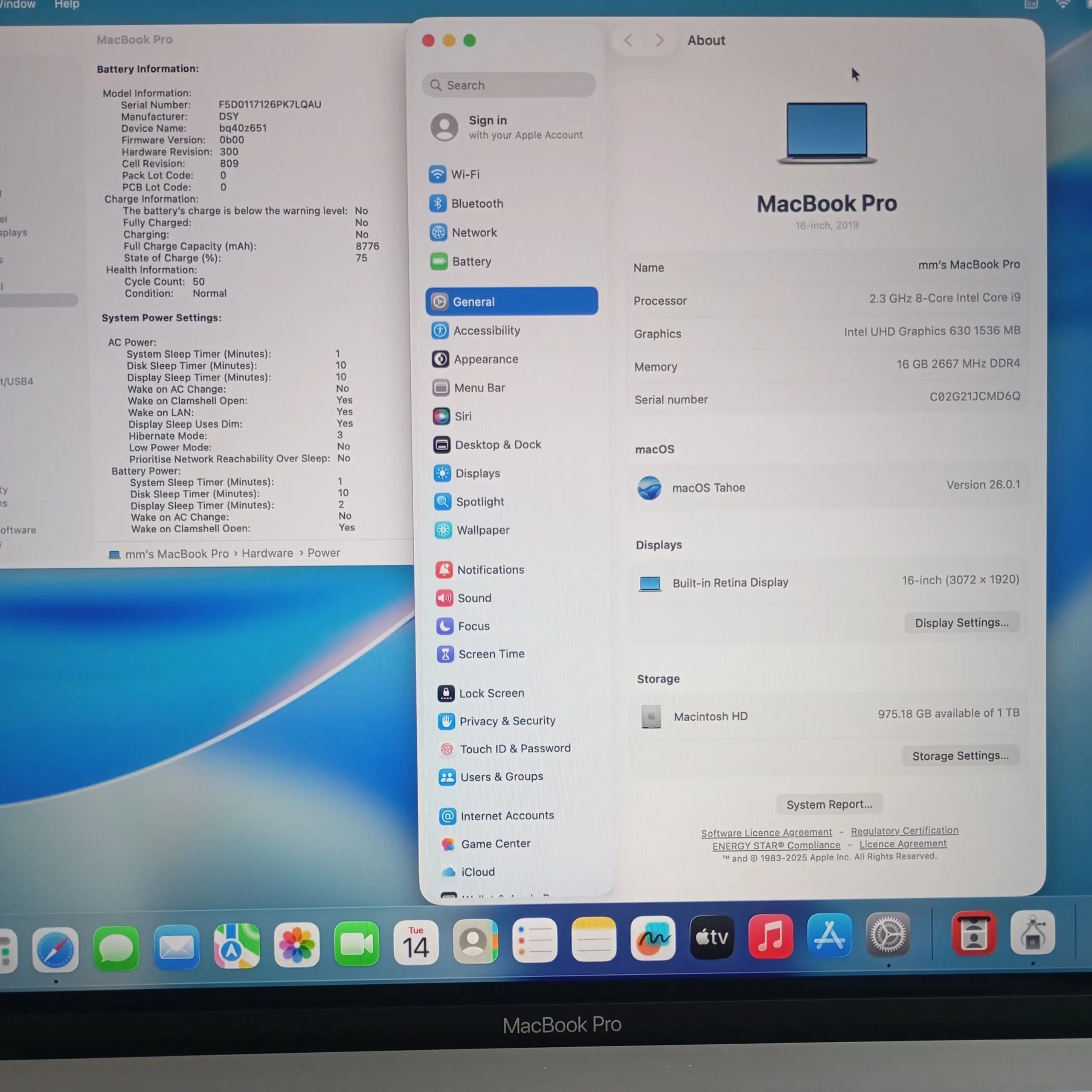
Task: Click the serial number C02G21JCMD6Q
Action: click(975, 396)
